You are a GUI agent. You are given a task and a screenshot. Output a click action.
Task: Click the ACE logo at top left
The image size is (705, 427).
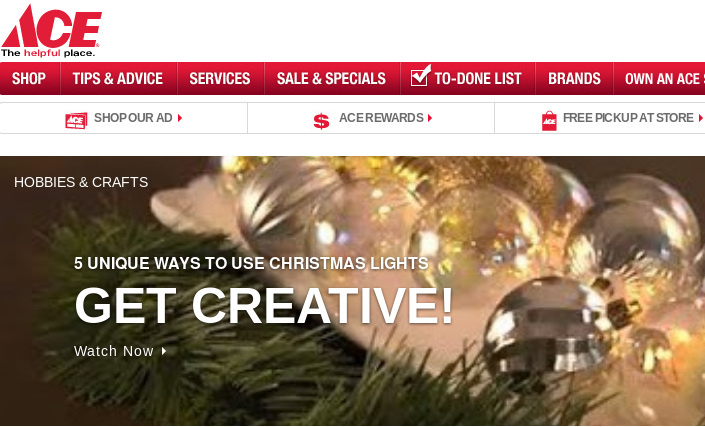point(51,31)
